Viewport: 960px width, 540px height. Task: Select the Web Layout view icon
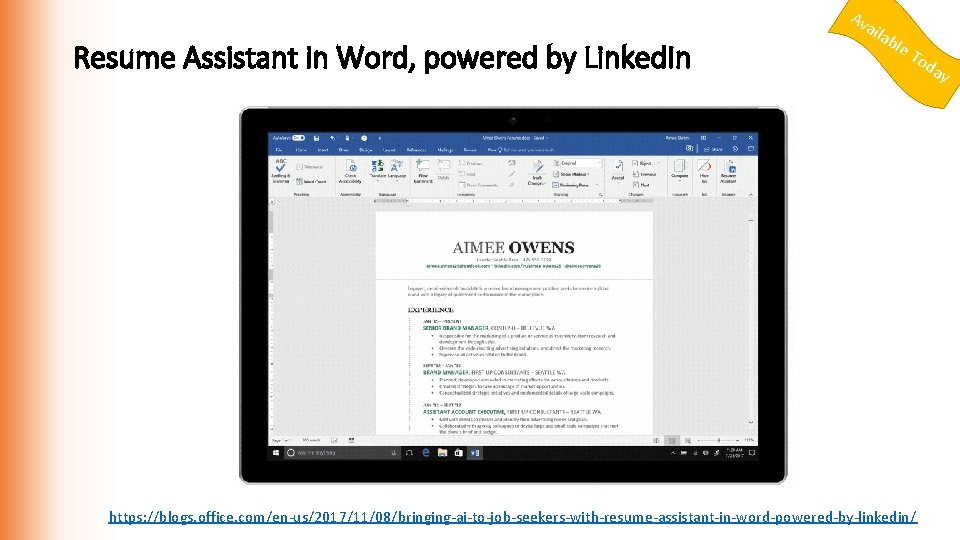(688, 440)
